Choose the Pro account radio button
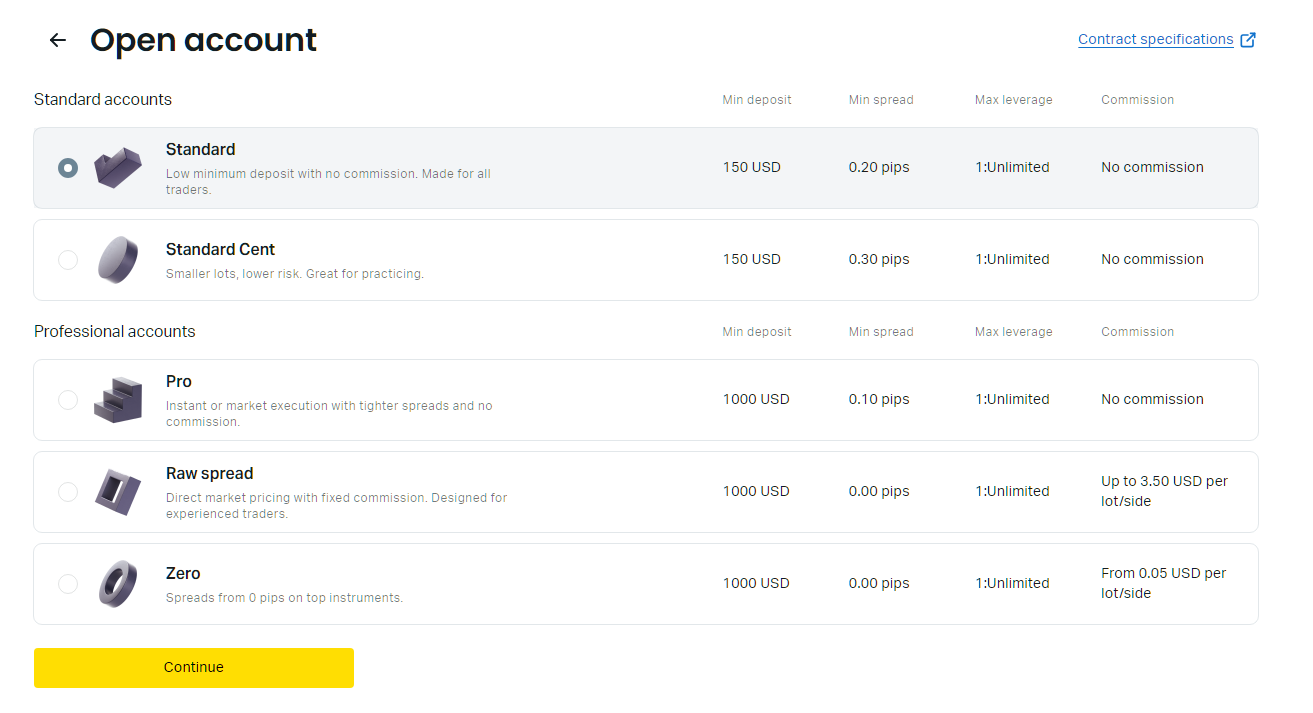The width and height of the screenshot is (1313, 713). click(x=67, y=400)
